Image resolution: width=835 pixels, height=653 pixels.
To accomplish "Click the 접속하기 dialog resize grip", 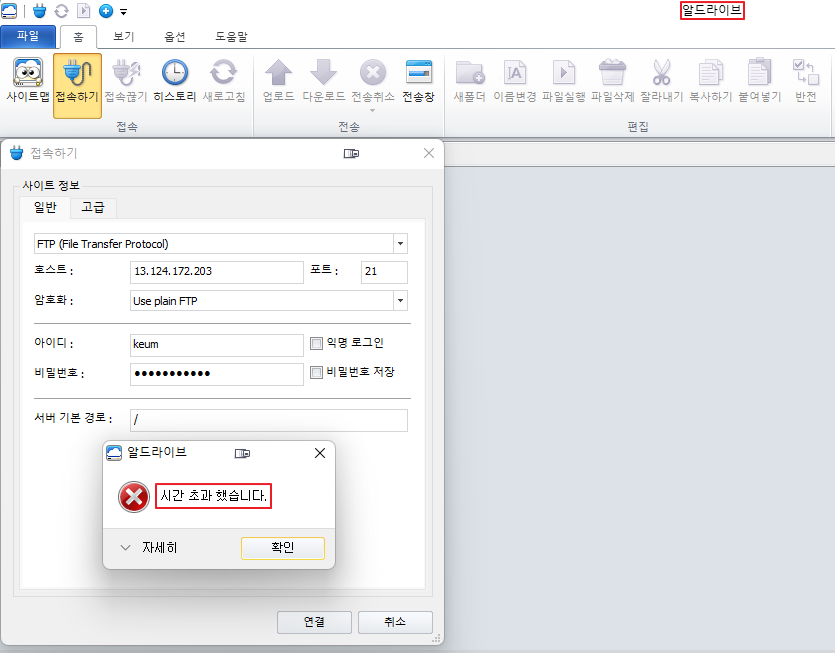I will [437, 639].
